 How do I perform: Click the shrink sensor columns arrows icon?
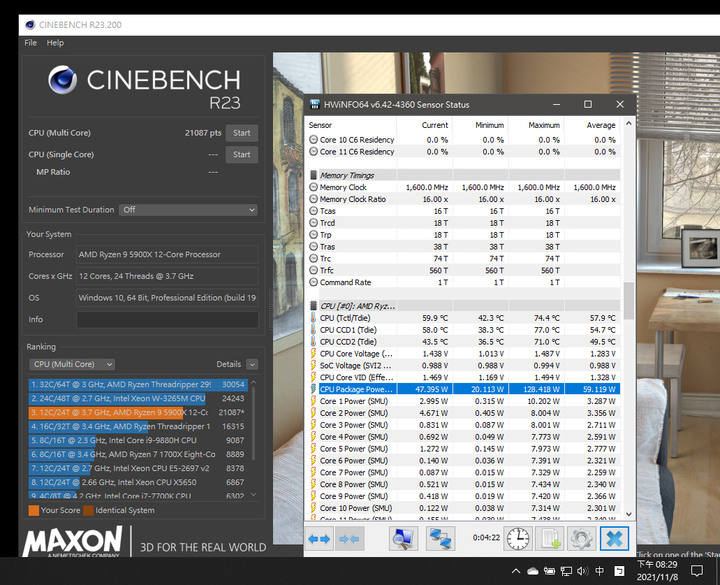point(350,539)
